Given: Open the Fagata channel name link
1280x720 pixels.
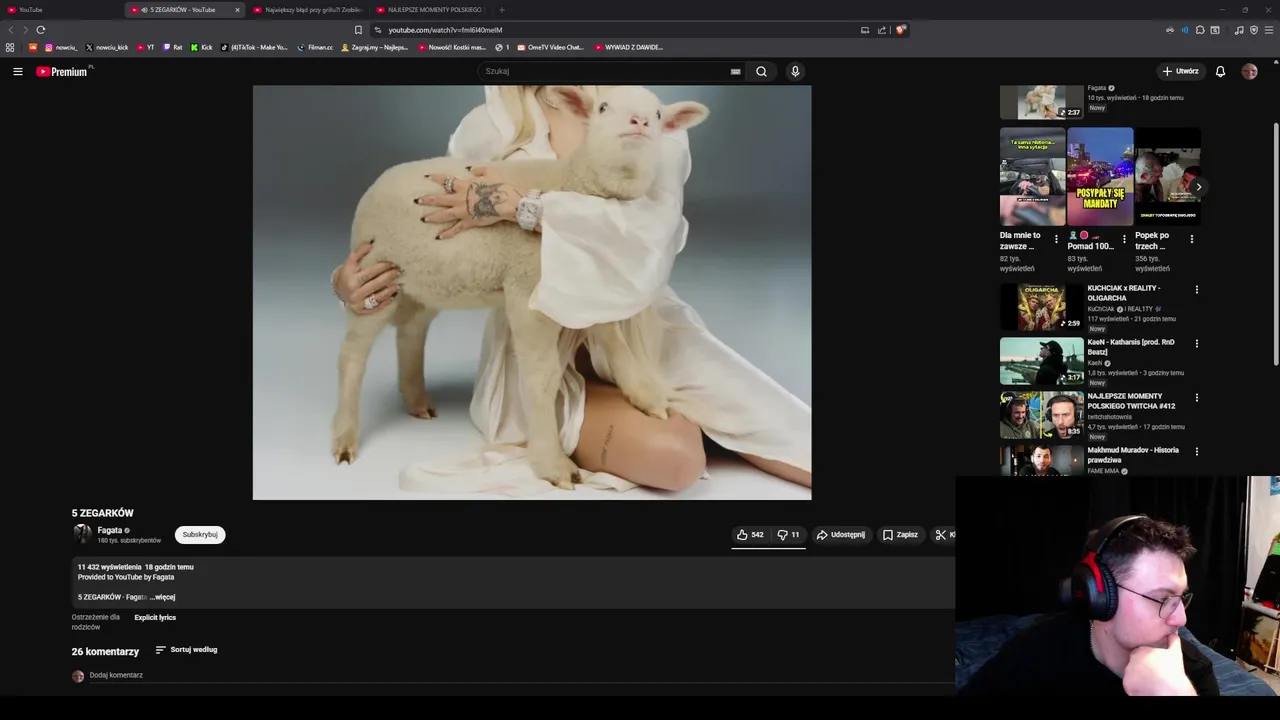Looking at the screenshot, I should [x=110, y=530].
